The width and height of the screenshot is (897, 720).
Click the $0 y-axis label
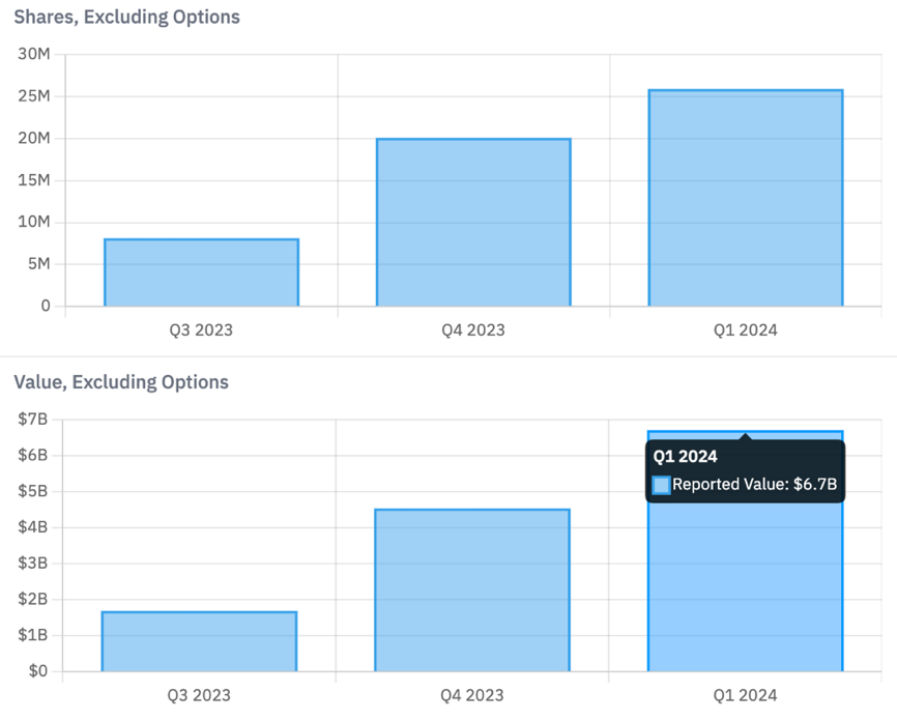click(x=38, y=671)
